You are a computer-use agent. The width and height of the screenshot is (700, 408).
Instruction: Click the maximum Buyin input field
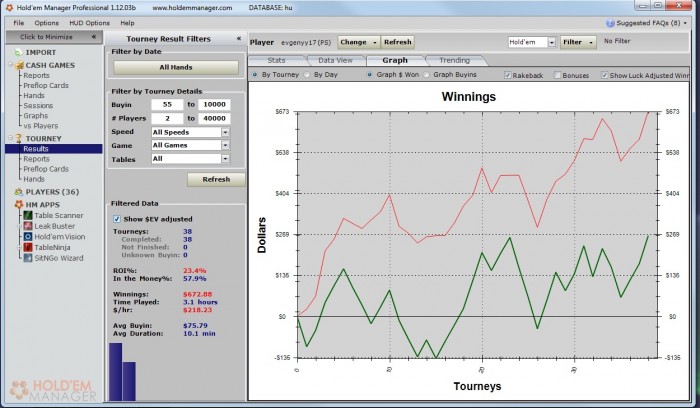point(214,104)
